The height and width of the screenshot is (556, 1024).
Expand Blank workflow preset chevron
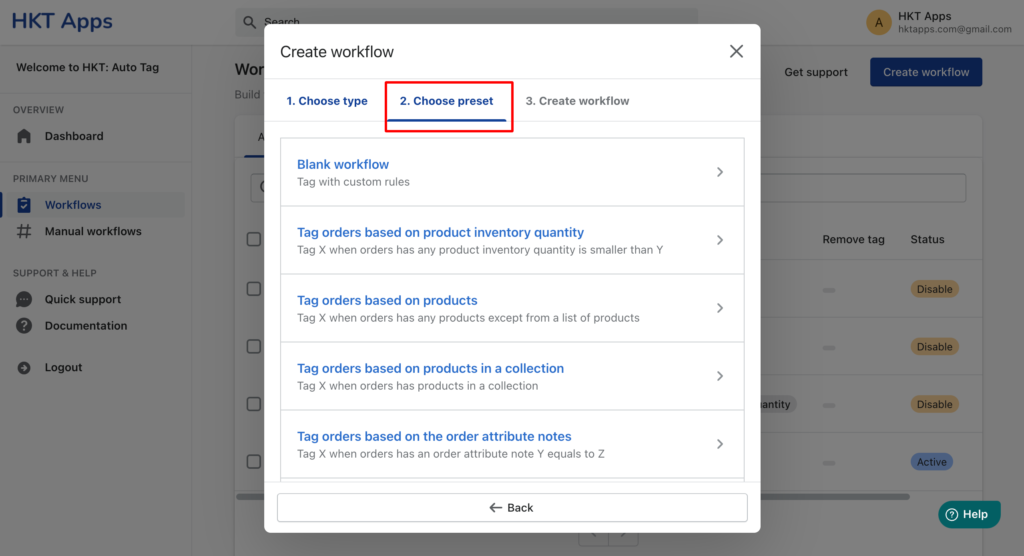click(x=720, y=172)
